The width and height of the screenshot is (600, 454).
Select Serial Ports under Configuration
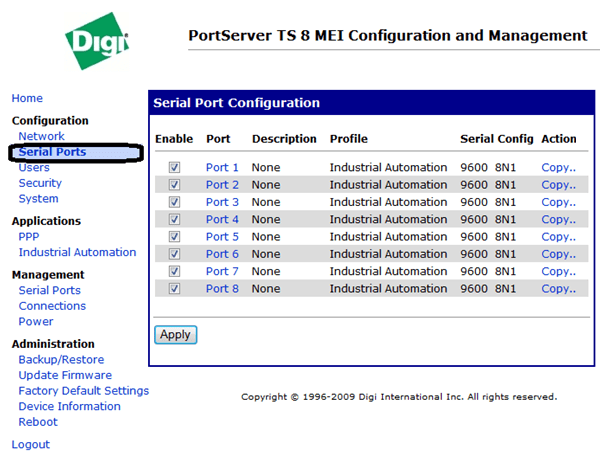pyautogui.click(x=52, y=152)
